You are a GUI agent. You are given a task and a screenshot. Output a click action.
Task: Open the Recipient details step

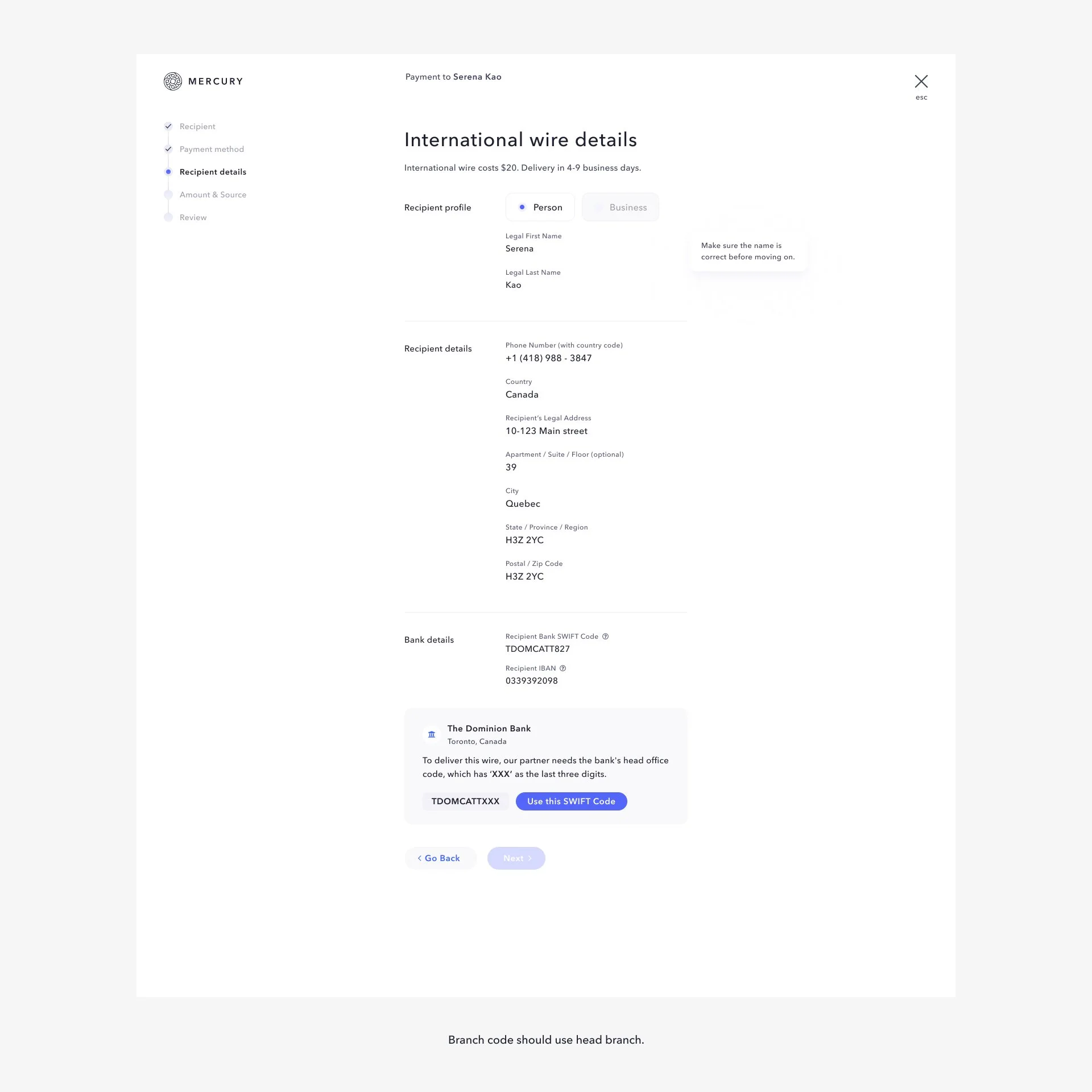(x=213, y=172)
